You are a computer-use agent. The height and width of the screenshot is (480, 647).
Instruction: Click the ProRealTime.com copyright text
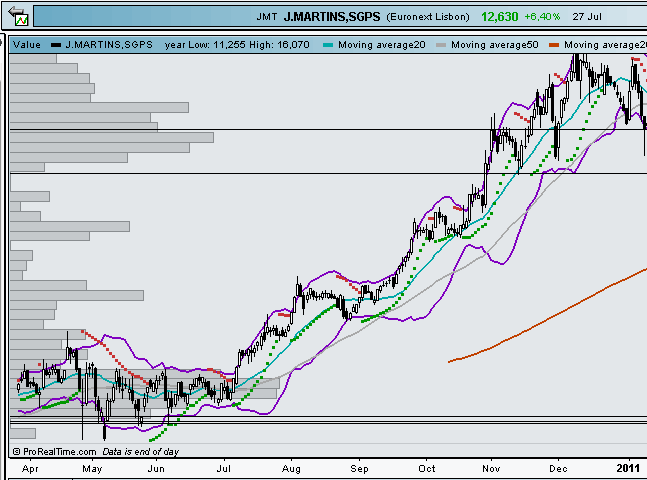(54, 452)
